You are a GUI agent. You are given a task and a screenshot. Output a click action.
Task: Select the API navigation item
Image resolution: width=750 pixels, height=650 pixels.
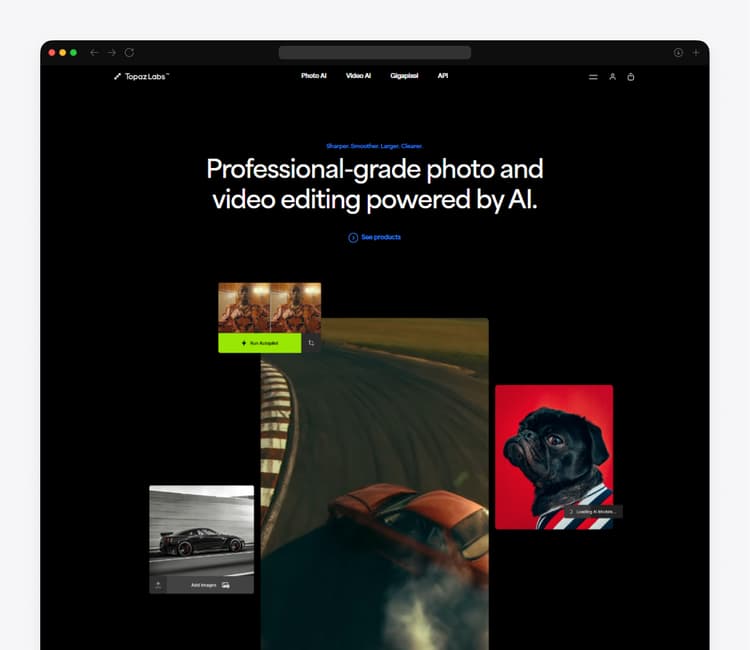pos(443,76)
